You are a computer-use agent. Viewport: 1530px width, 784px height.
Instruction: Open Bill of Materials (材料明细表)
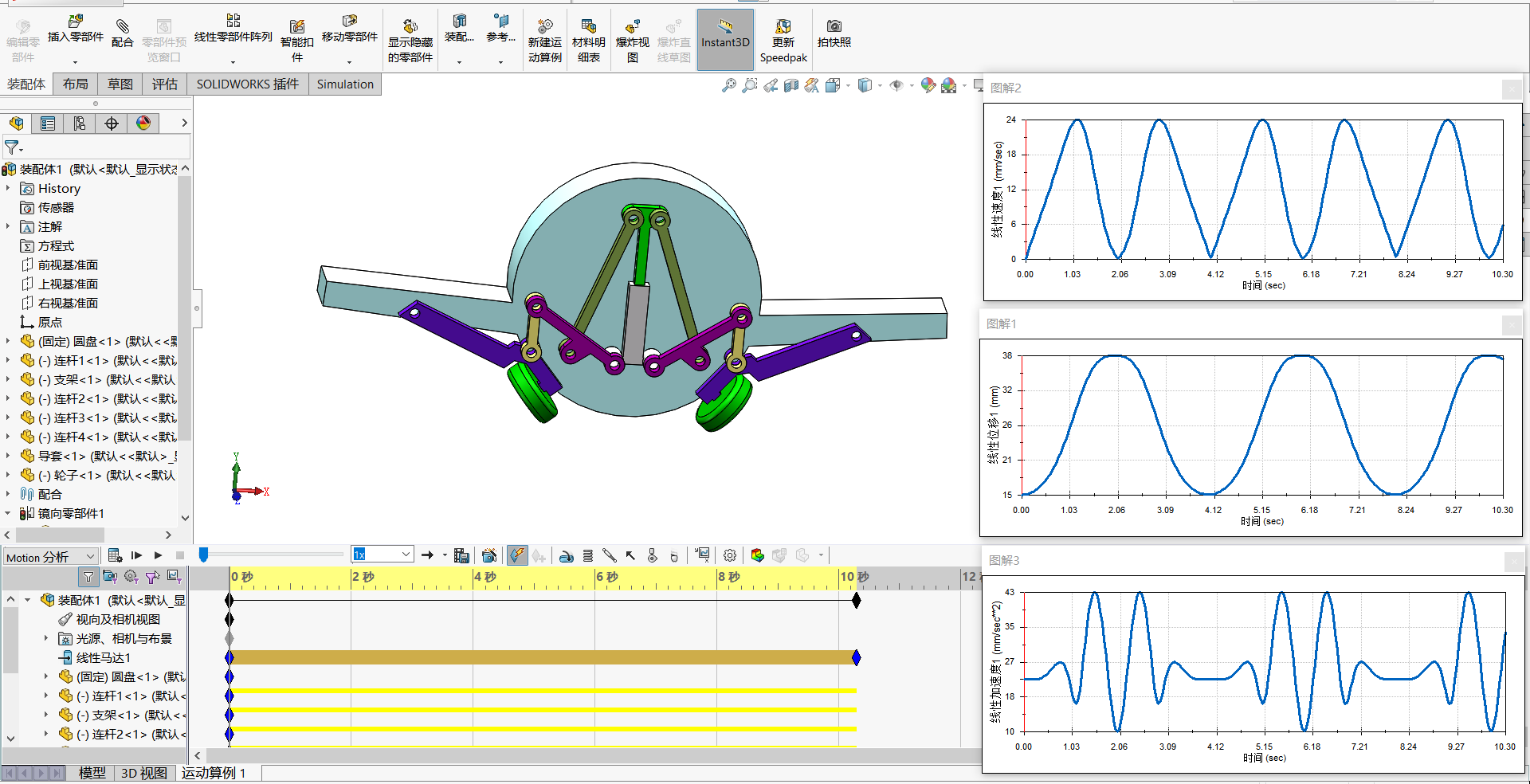tap(588, 41)
